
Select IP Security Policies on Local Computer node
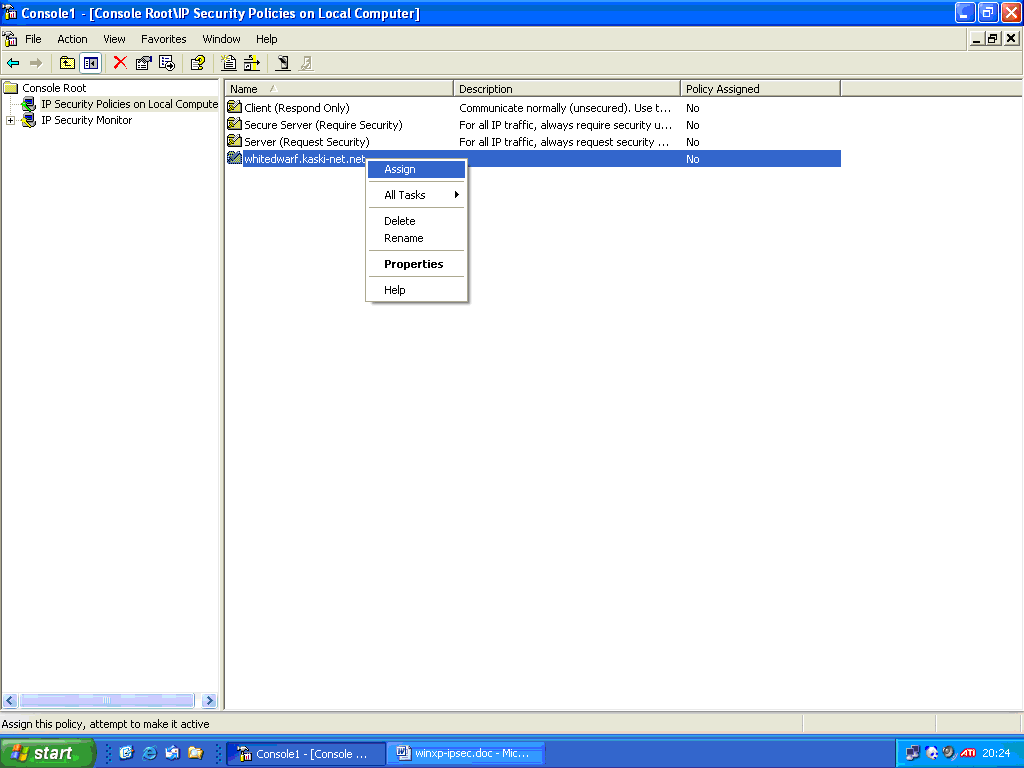coord(129,104)
